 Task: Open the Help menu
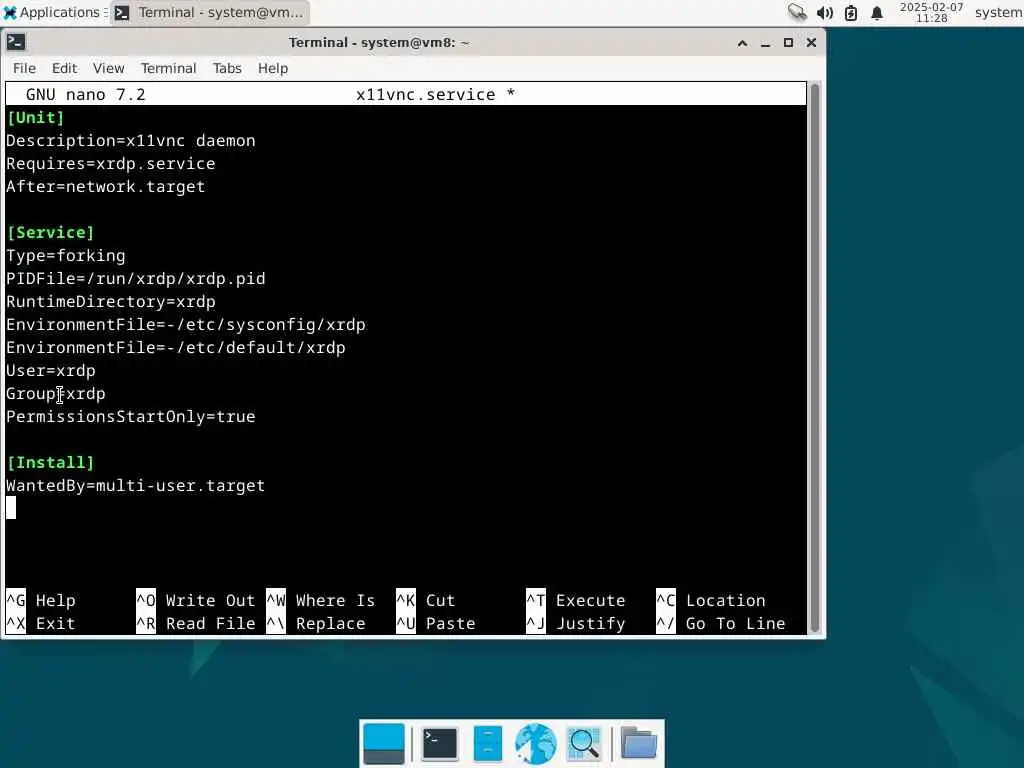(x=272, y=68)
